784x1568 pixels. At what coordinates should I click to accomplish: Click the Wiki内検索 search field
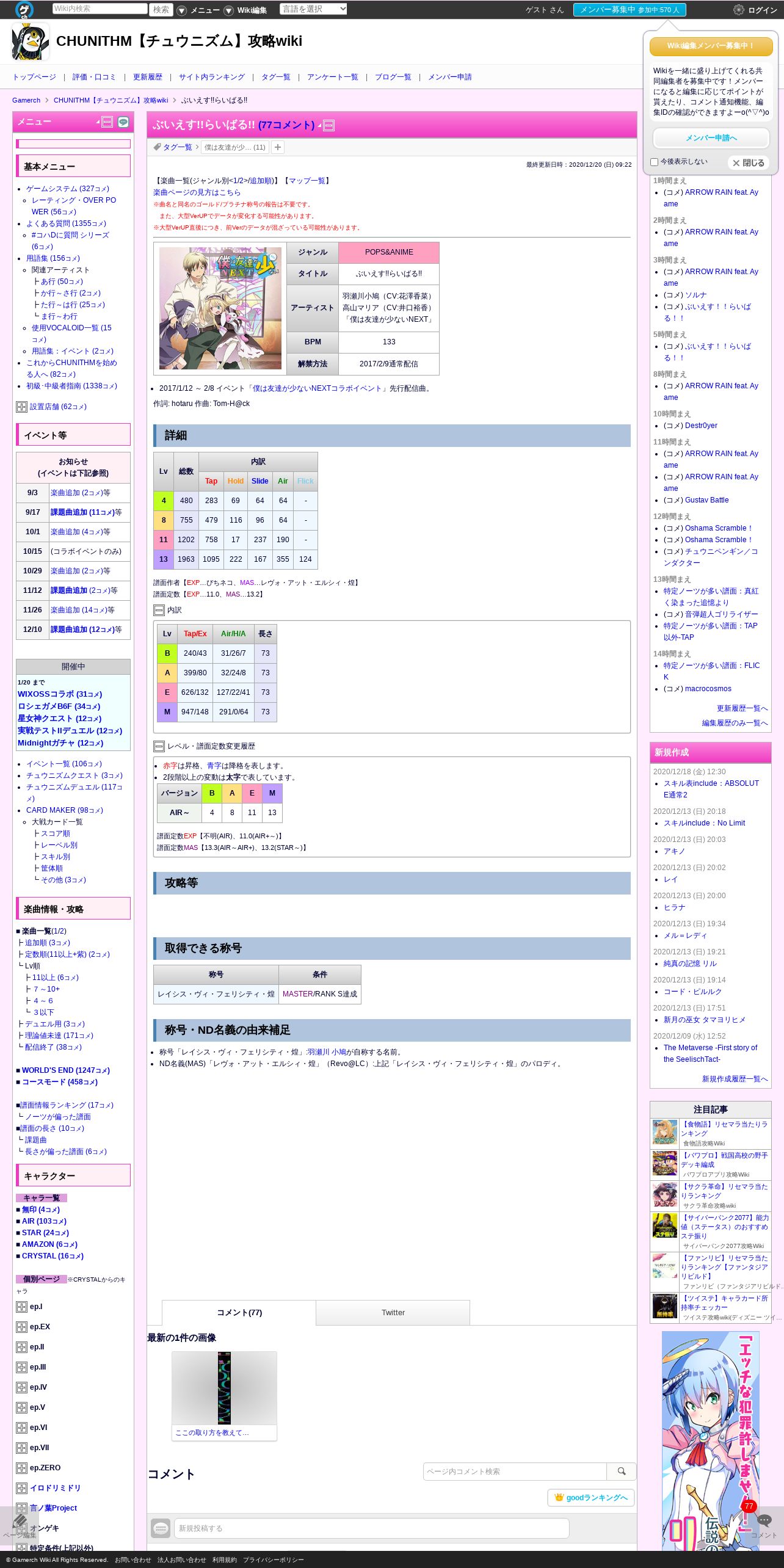(x=100, y=9)
